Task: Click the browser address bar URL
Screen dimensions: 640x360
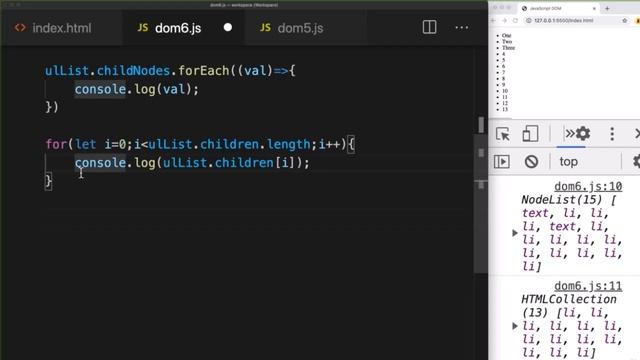Action: [x=563, y=20]
